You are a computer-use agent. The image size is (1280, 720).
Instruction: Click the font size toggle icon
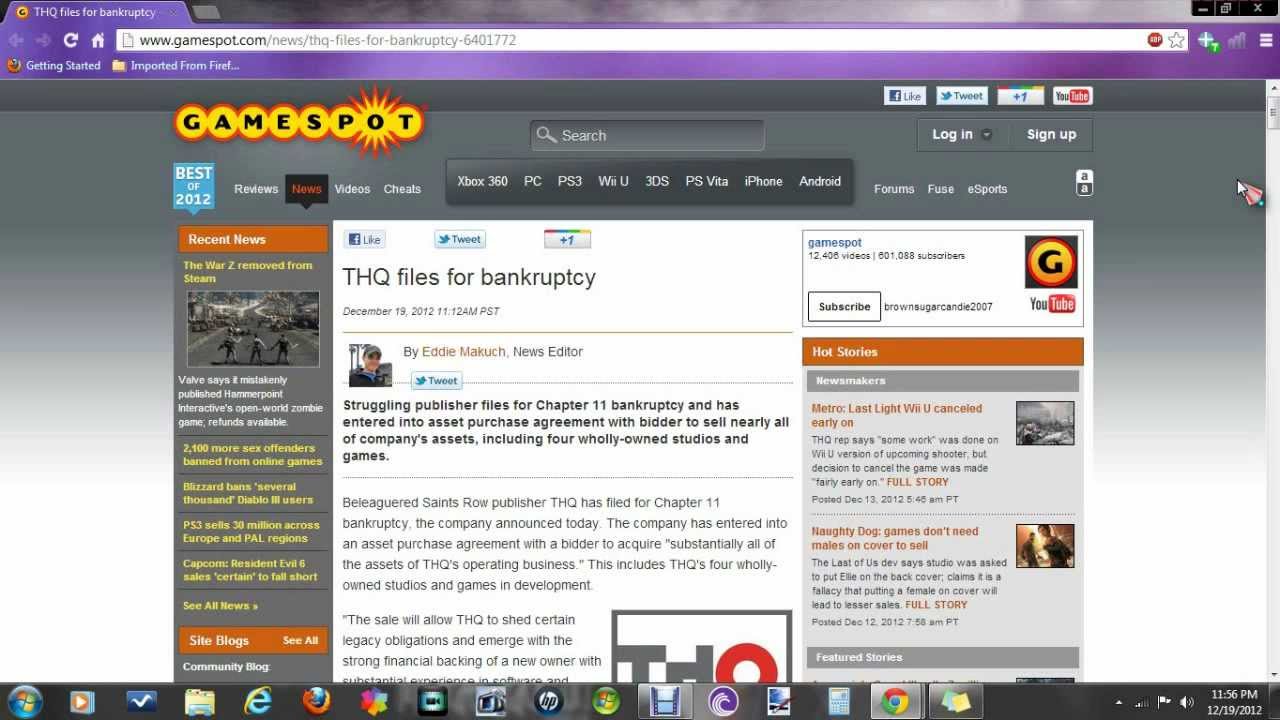1084,183
